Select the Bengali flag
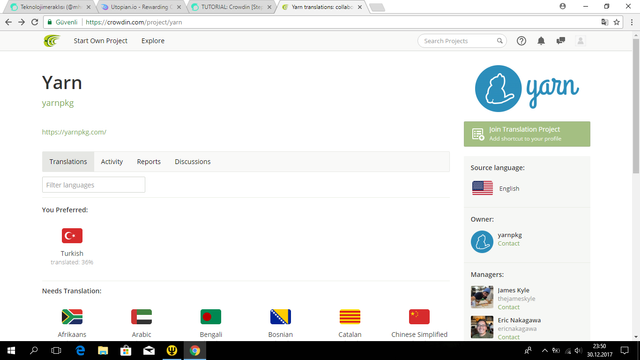Screen dimensions: 640x360 click(x=211, y=317)
